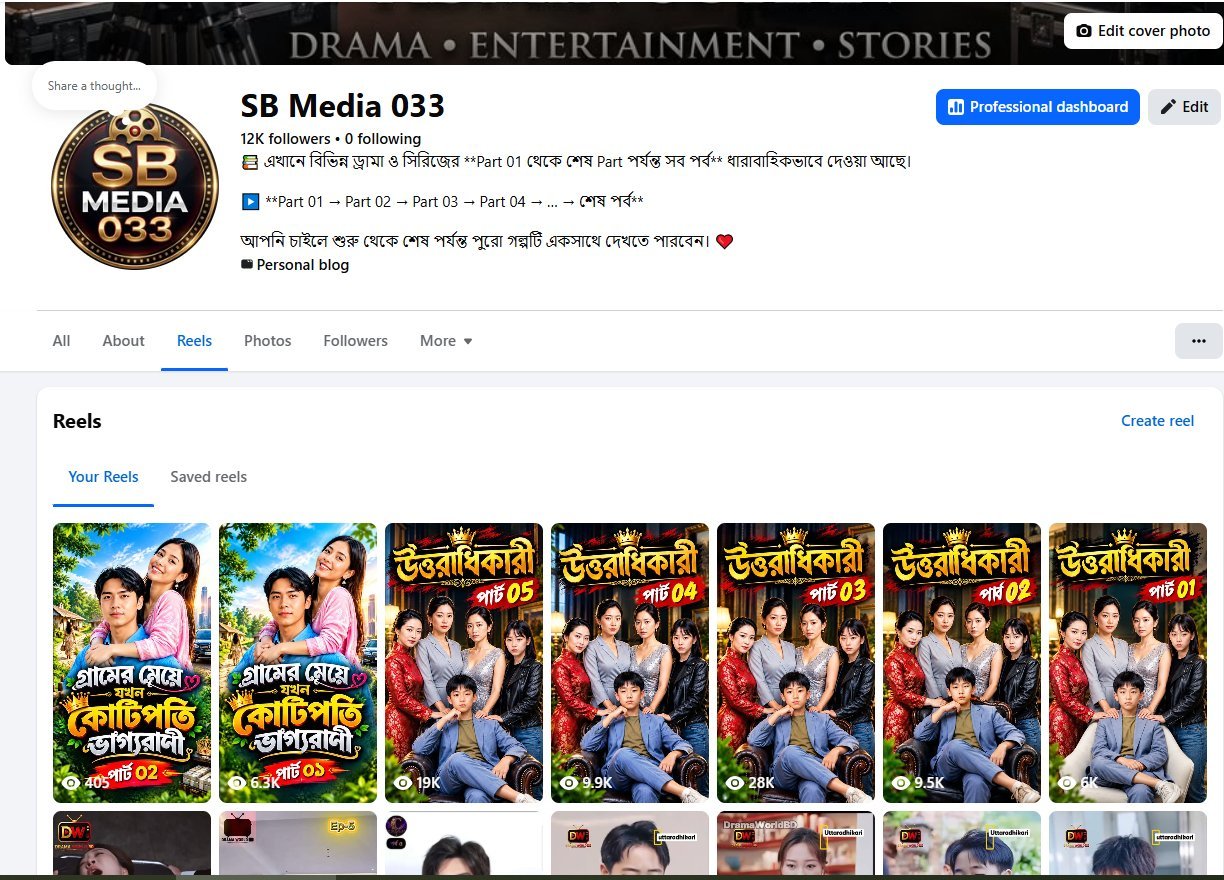Open the reel with 405 views
Screen dimensions: 1224x880
click(x=132, y=662)
